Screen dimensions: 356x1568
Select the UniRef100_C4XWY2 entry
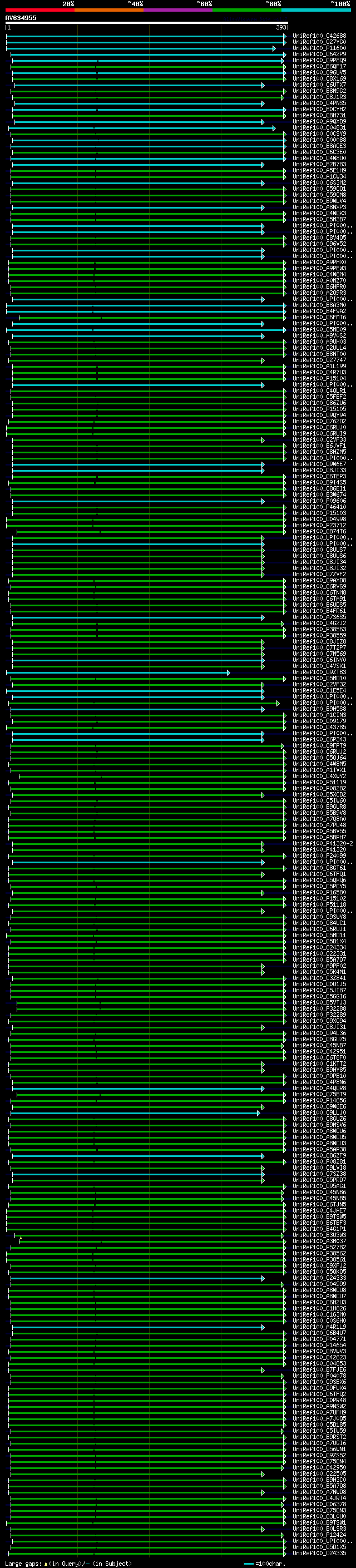click(x=319, y=776)
